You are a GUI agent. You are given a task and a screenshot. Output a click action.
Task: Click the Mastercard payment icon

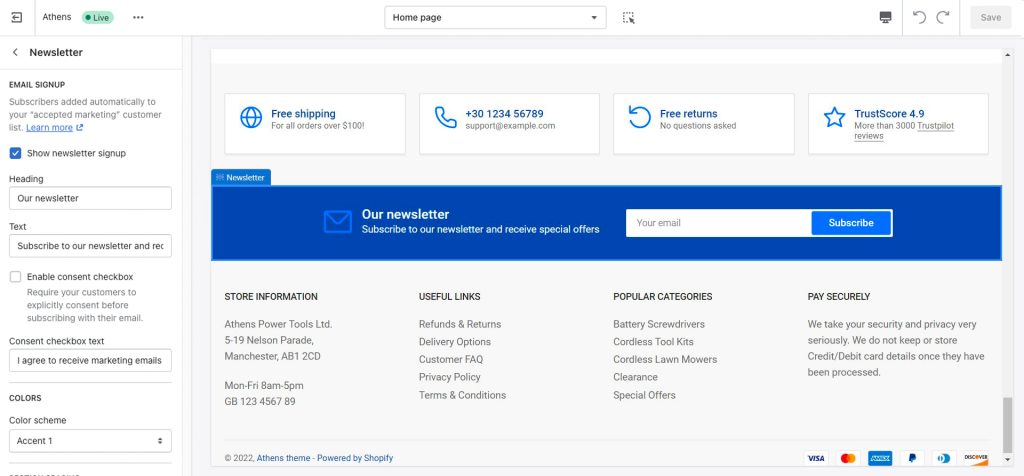(x=848, y=458)
